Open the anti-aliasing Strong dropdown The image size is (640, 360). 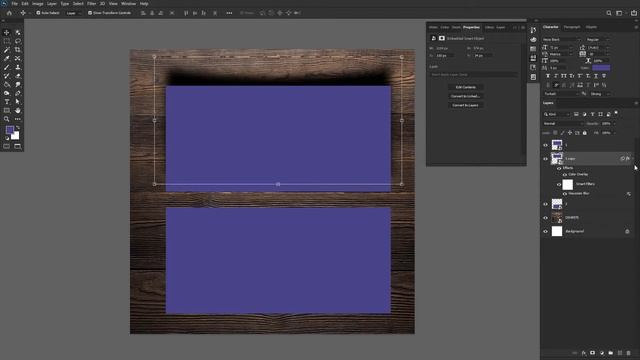point(600,94)
